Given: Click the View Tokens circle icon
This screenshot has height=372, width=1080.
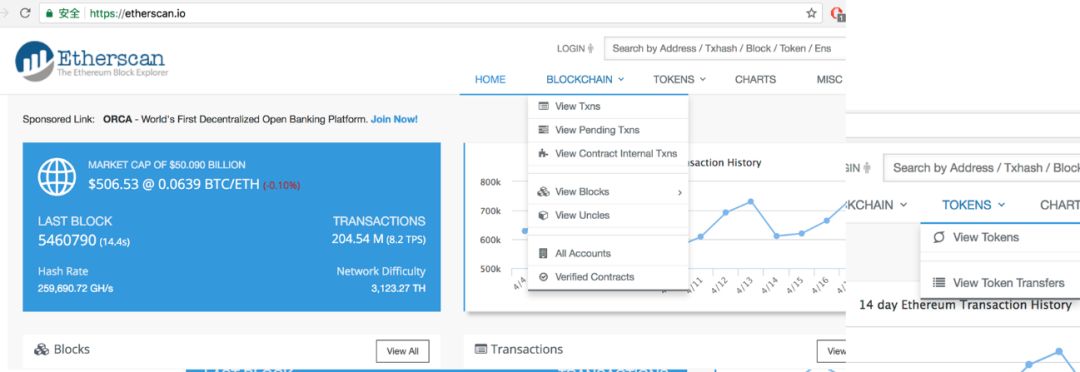Looking at the screenshot, I should tap(939, 237).
